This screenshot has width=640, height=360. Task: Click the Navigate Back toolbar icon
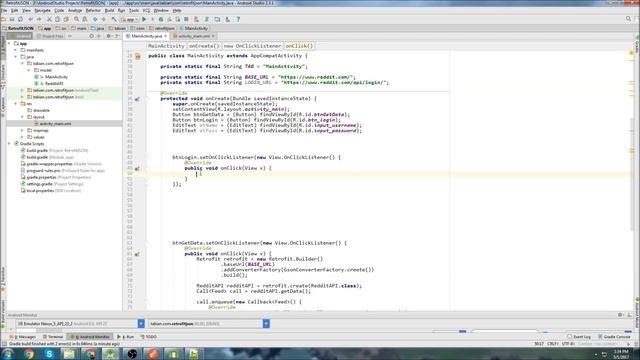[x=95, y=19]
